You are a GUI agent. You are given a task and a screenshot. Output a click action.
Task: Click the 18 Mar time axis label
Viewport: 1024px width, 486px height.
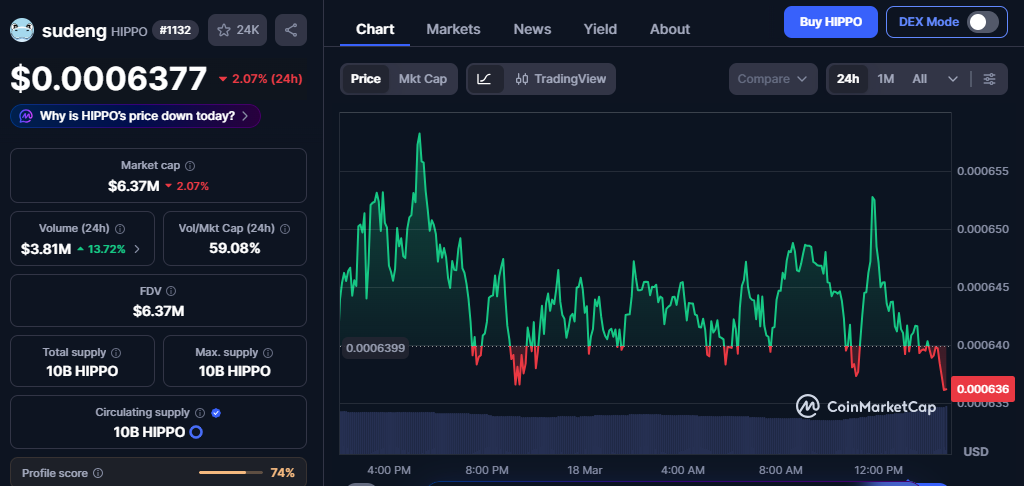[x=583, y=470]
